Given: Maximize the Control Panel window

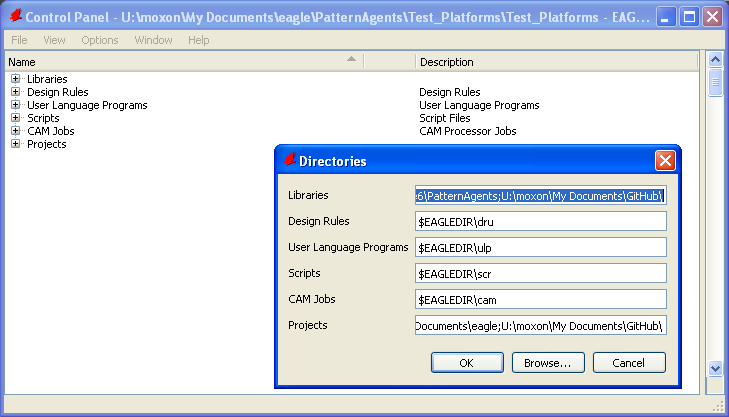Looking at the screenshot, I should pyautogui.click(x=689, y=17).
